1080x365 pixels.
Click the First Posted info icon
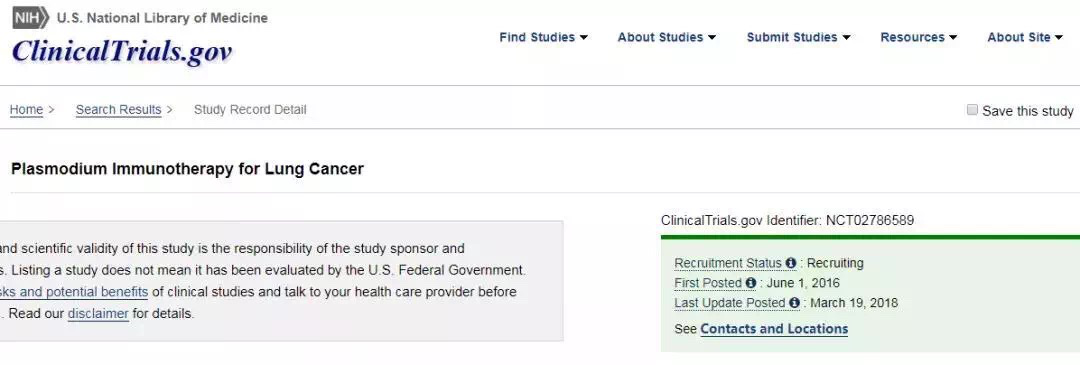pos(751,283)
